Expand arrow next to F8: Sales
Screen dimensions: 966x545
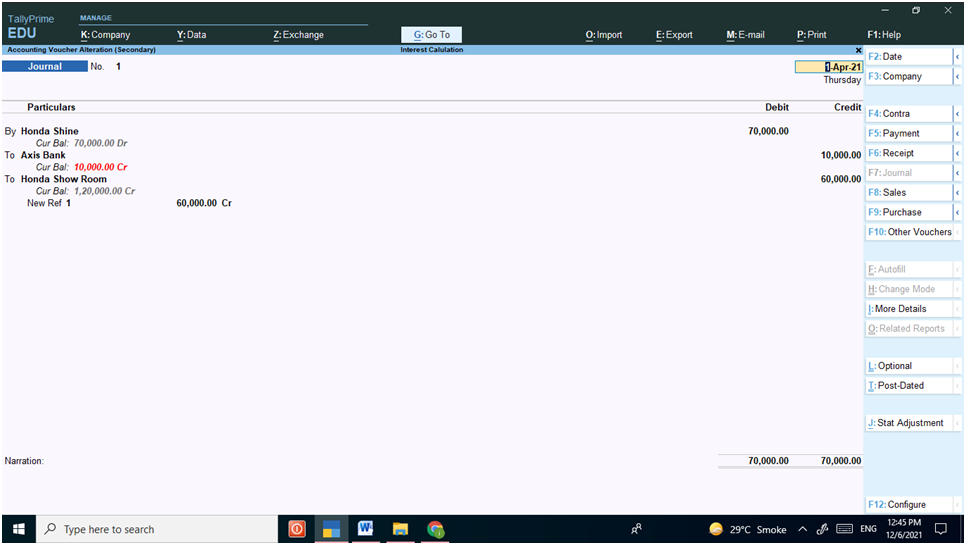click(x=957, y=193)
